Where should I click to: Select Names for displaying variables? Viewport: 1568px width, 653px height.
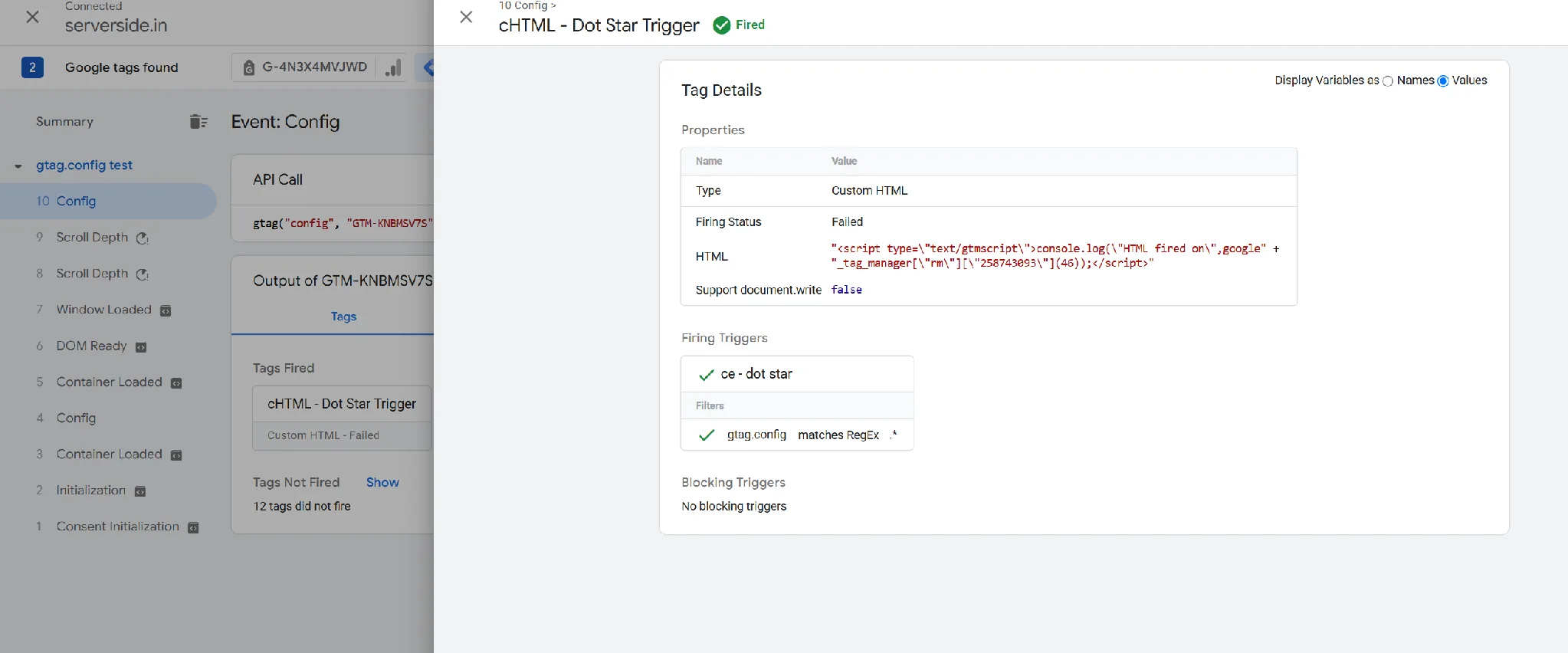click(1388, 81)
